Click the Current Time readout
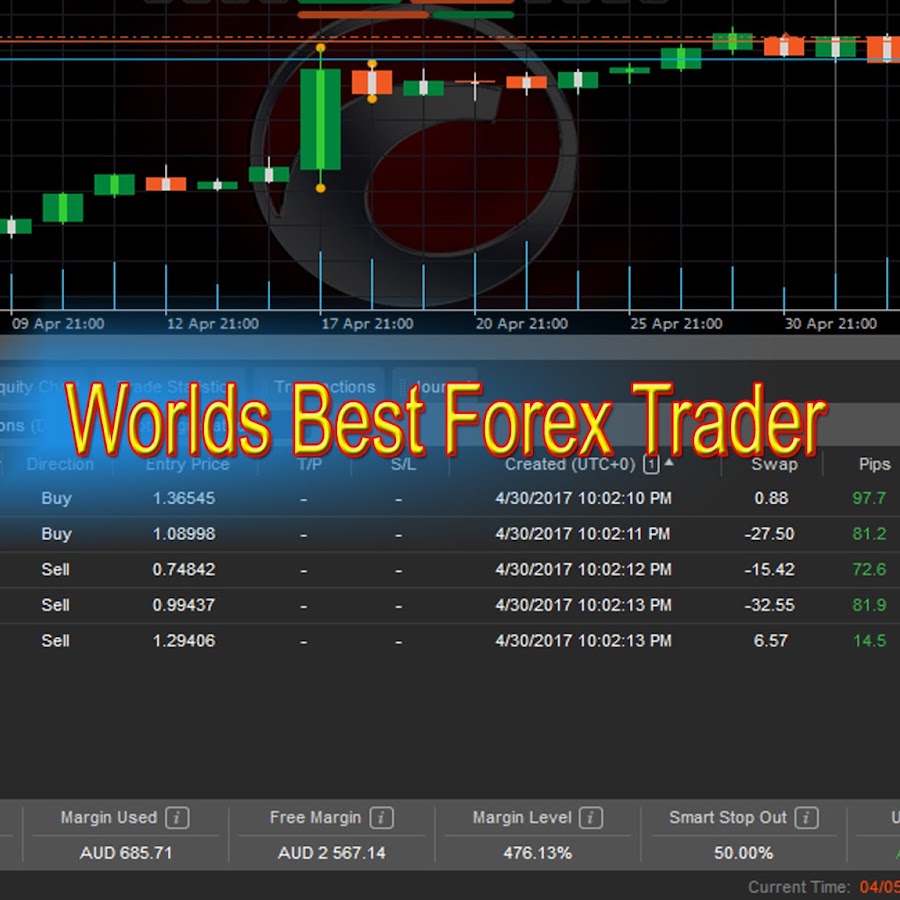This screenshot has height=900, width=900. click(823, 887)
